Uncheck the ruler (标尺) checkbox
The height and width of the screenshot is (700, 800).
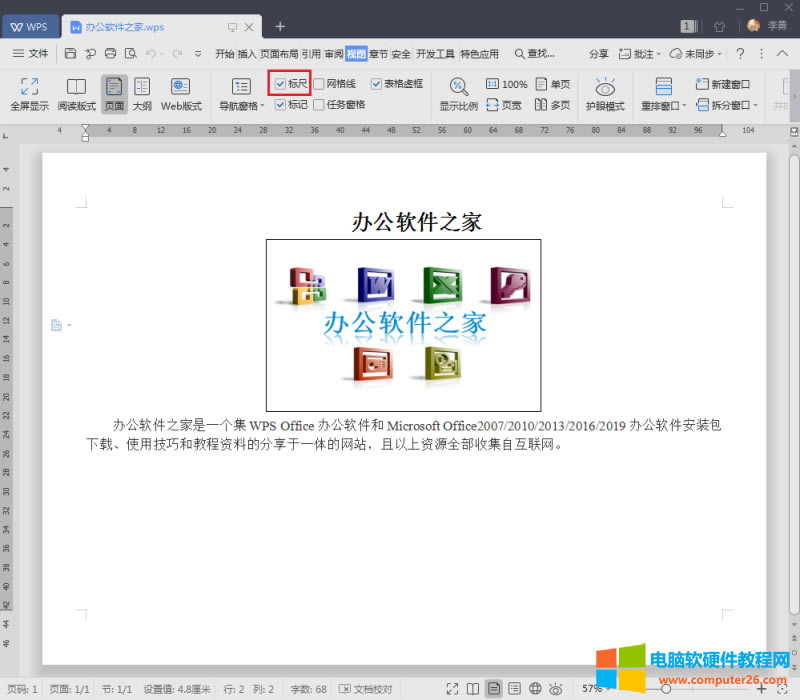pyautogui.click(x=283, y=84)
